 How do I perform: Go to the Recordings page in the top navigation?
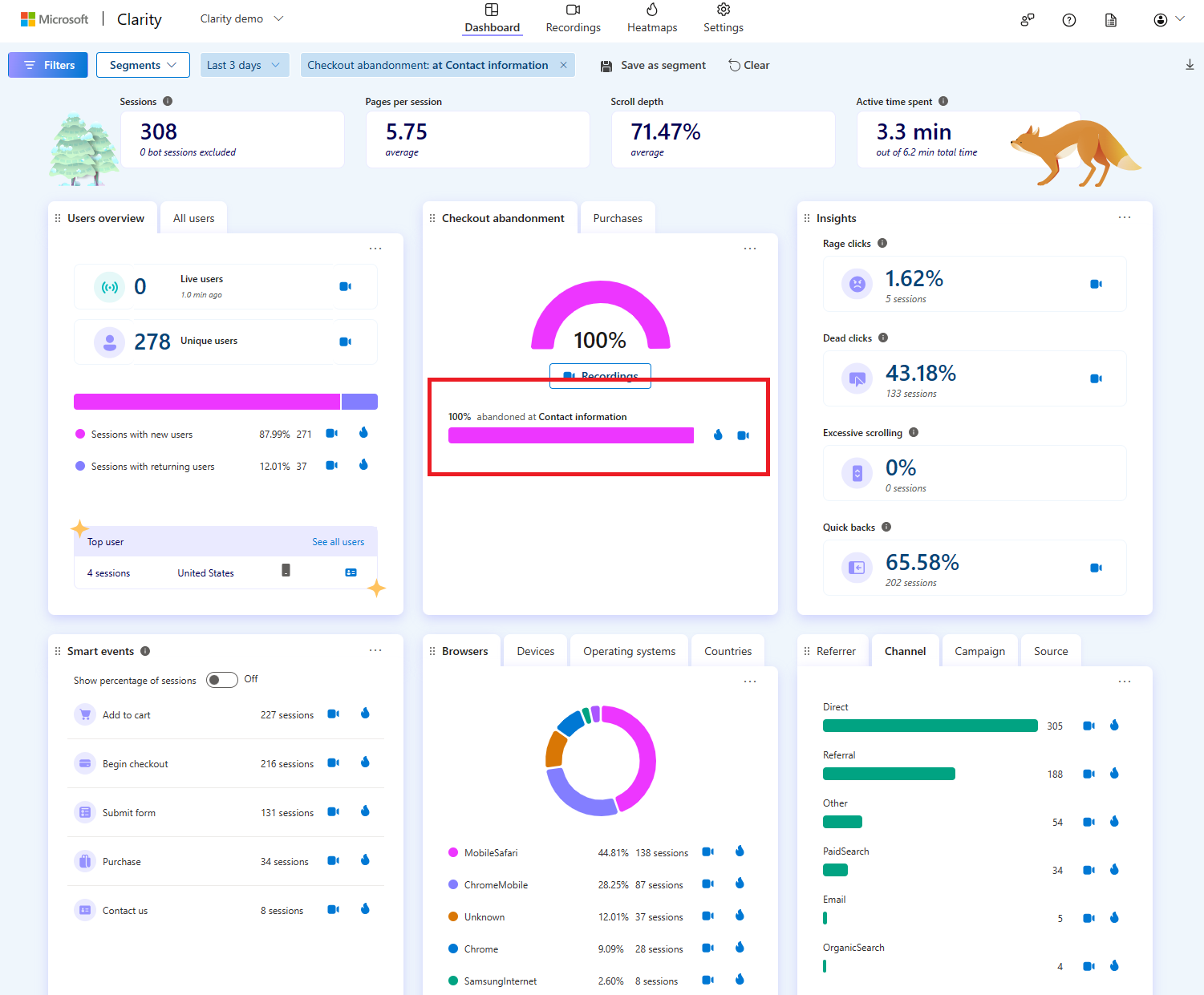[x=573, y=18]
